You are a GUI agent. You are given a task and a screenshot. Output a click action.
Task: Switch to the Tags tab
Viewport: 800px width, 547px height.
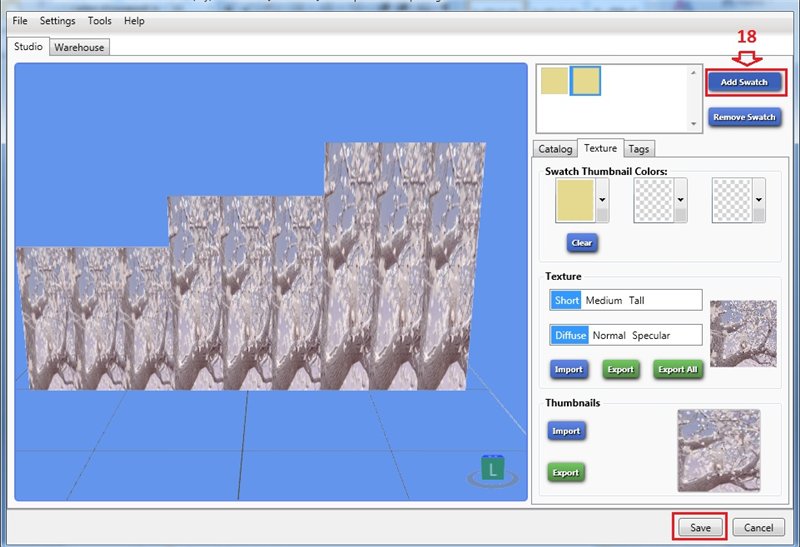pos(638,149)
